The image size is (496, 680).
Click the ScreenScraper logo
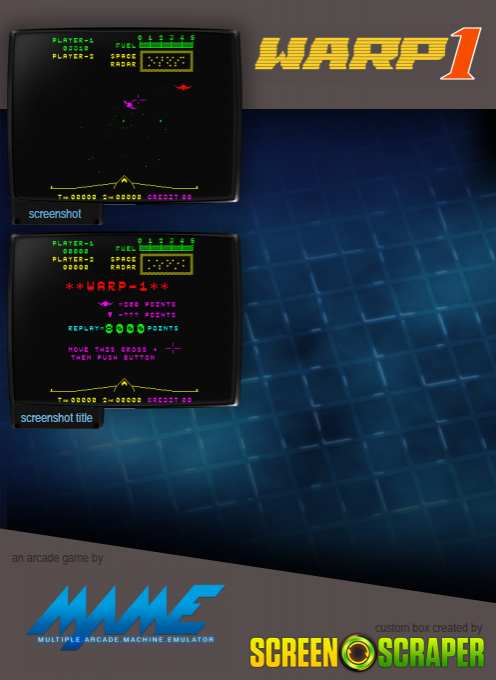tap(367, 652)
